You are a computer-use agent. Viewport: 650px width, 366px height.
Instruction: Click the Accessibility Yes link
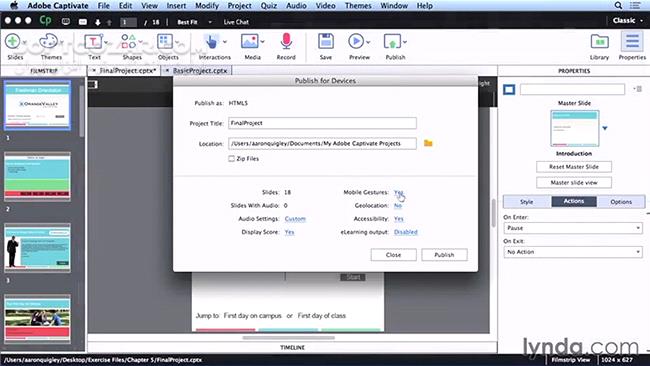pyautogui.click(x=398, y=219)
